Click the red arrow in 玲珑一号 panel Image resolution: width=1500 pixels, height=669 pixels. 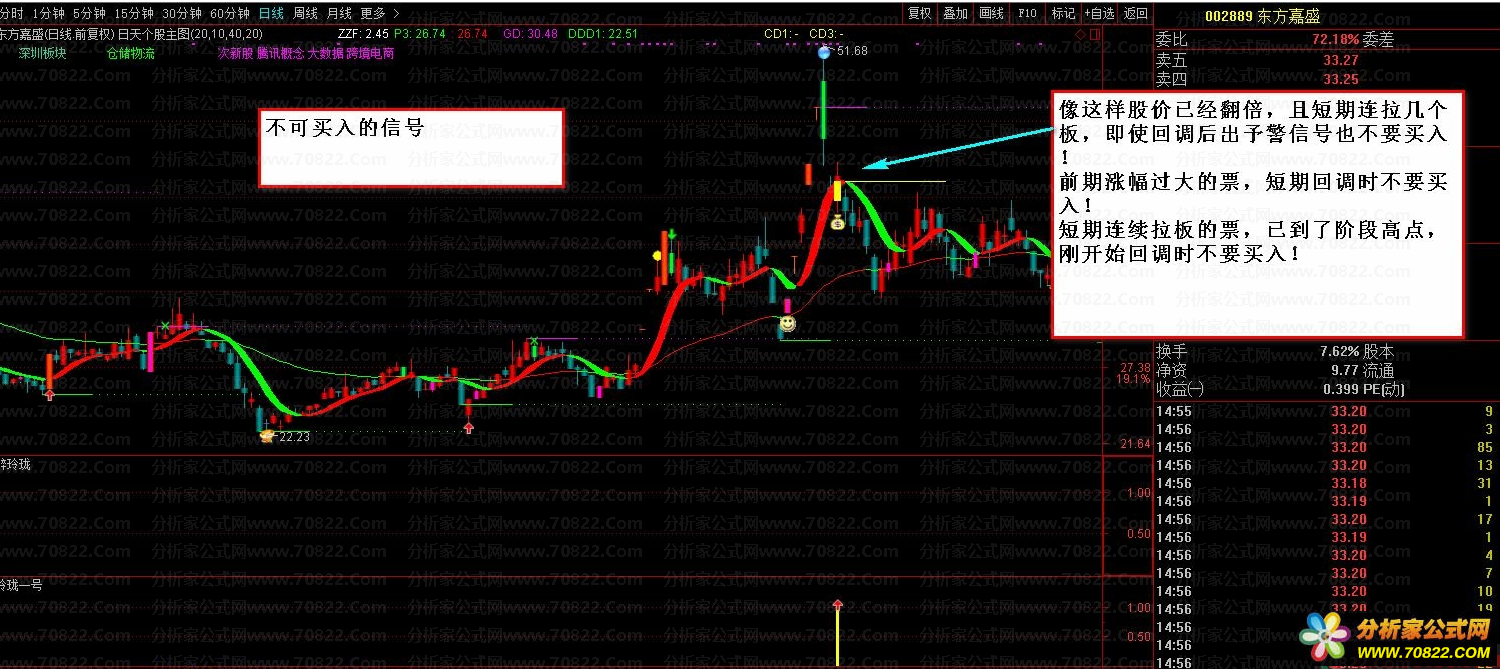pos(838,604)
